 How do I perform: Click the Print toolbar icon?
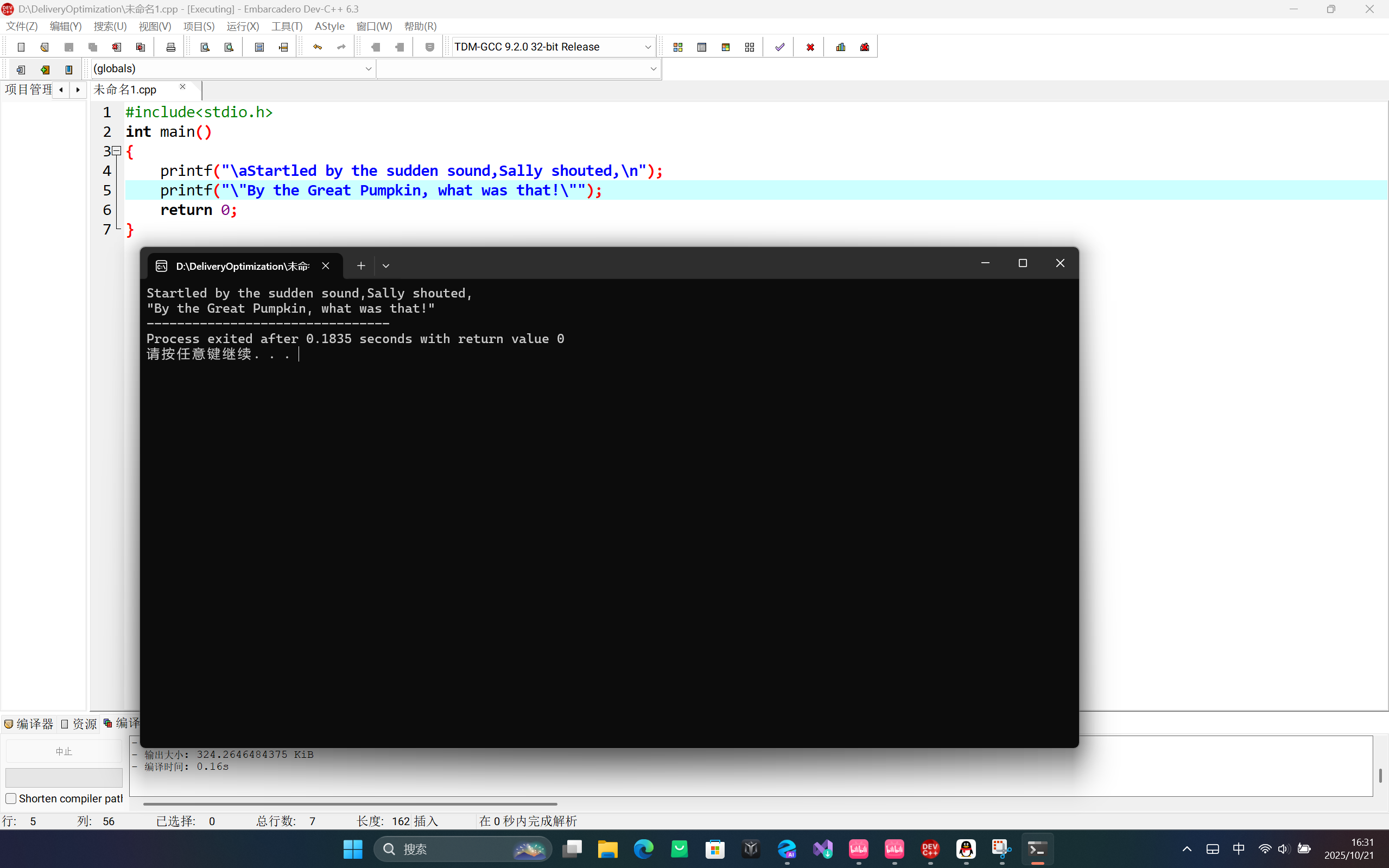[x=170, y=47]
